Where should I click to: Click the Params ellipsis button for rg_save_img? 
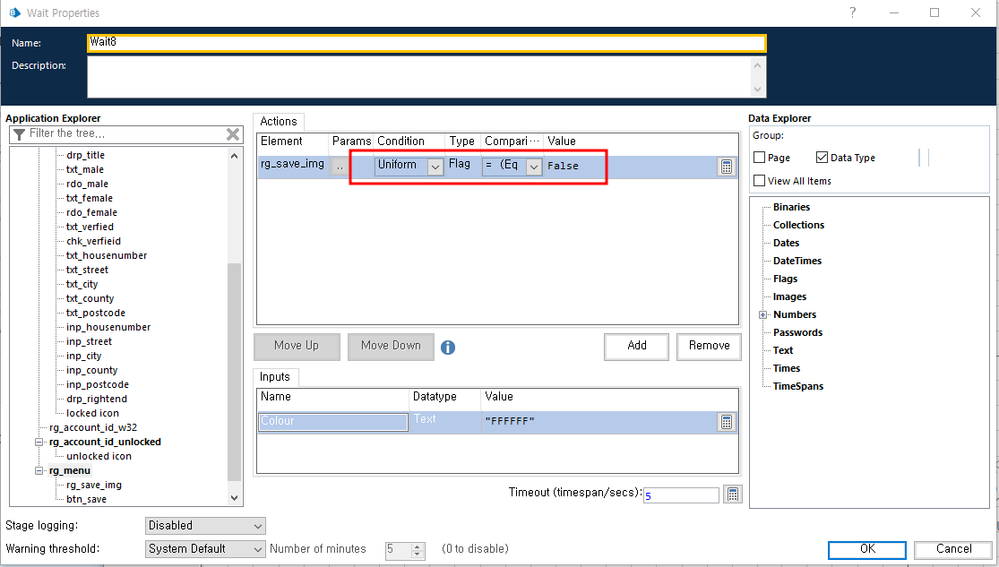(340, 166)
